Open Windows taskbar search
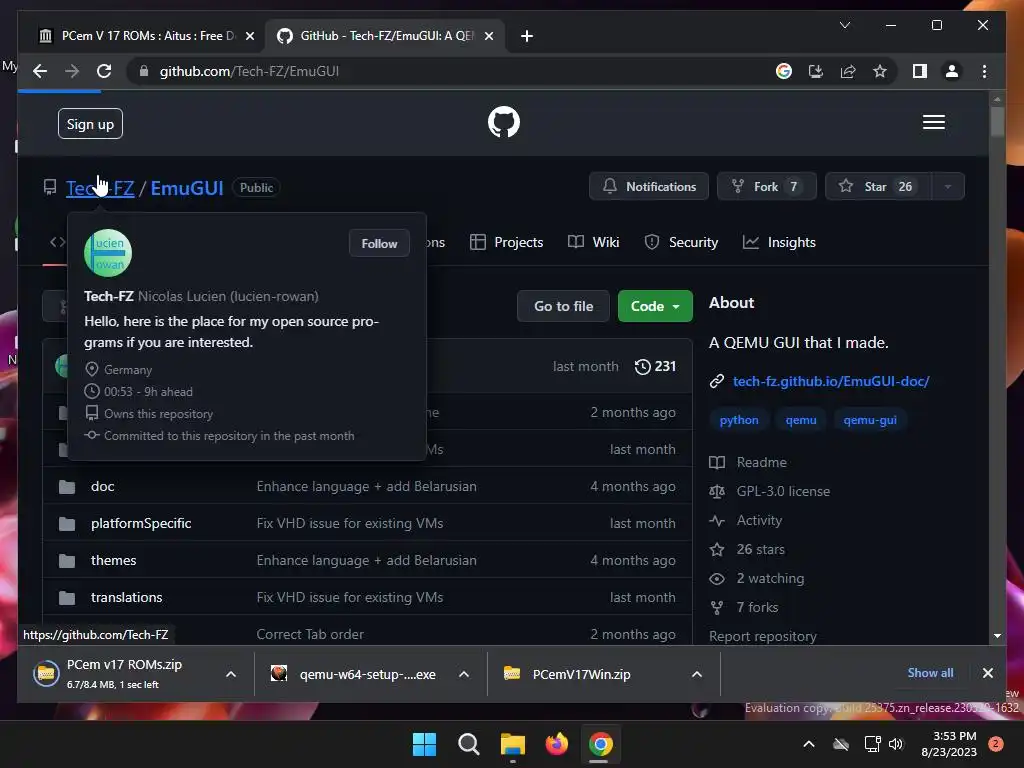1024x768 pixels. [468, 744]
